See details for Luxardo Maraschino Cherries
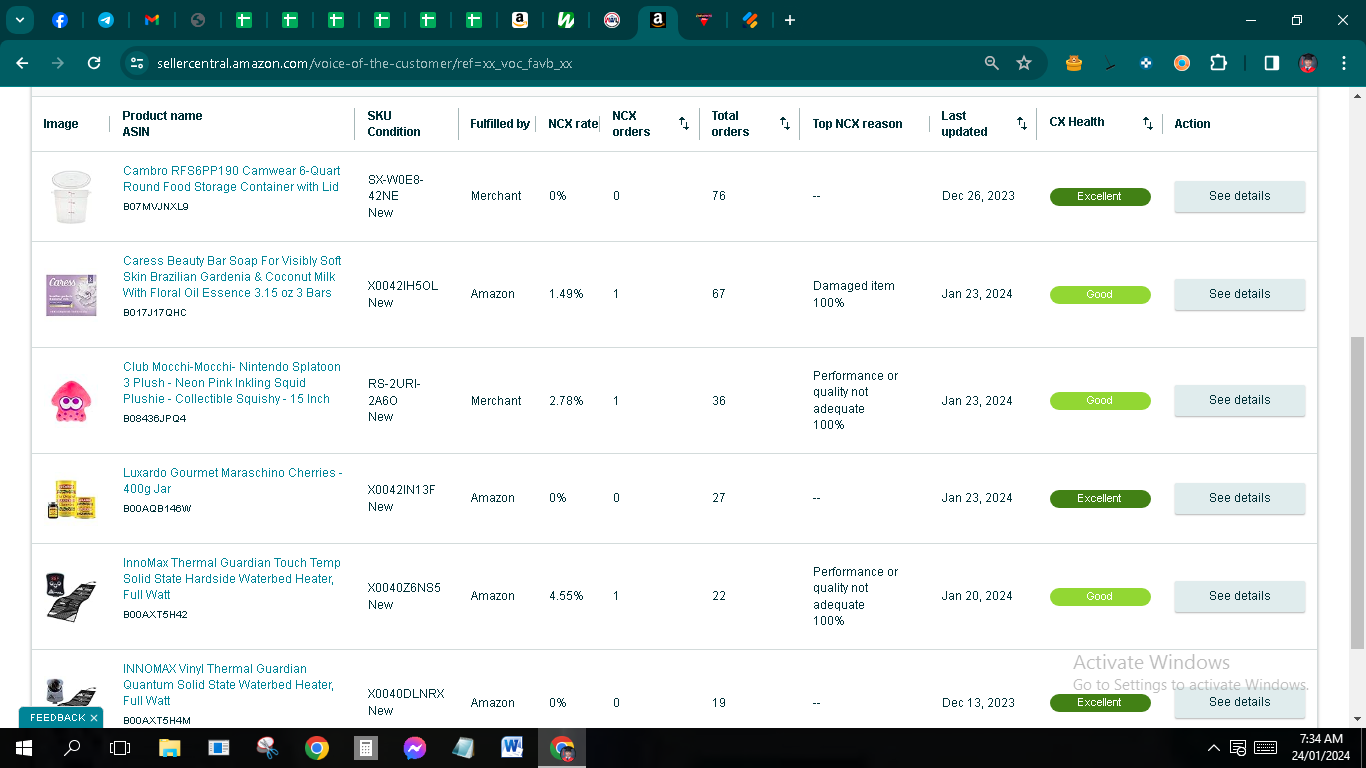The width and height of the screenshot is (1366, 768). point(1239,498)
